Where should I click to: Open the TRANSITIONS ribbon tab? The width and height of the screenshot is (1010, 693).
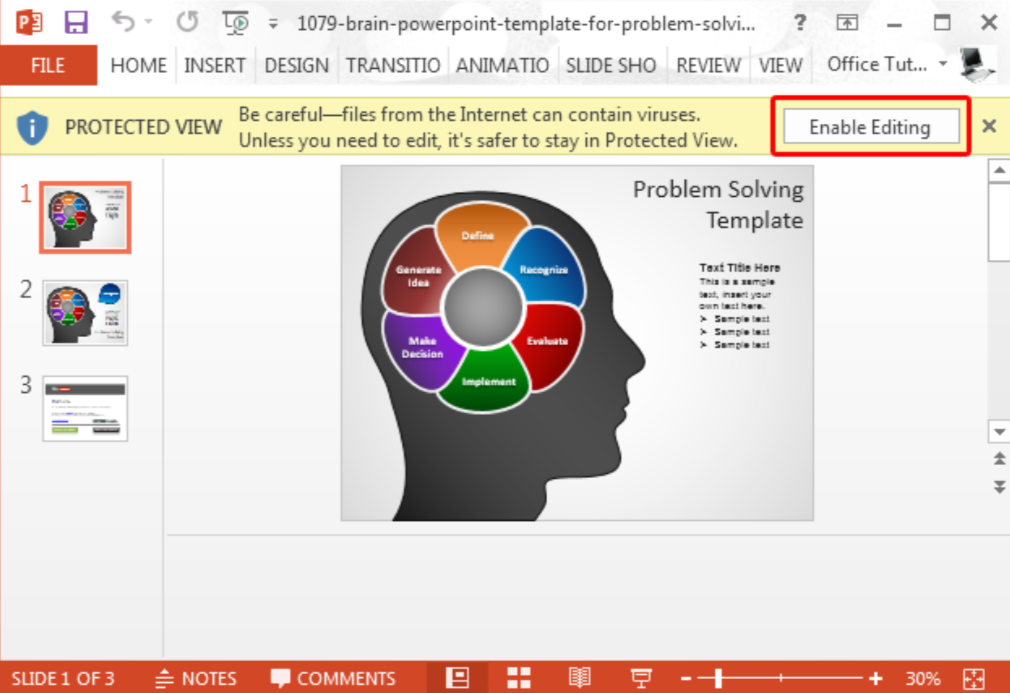tap(393, 65)
